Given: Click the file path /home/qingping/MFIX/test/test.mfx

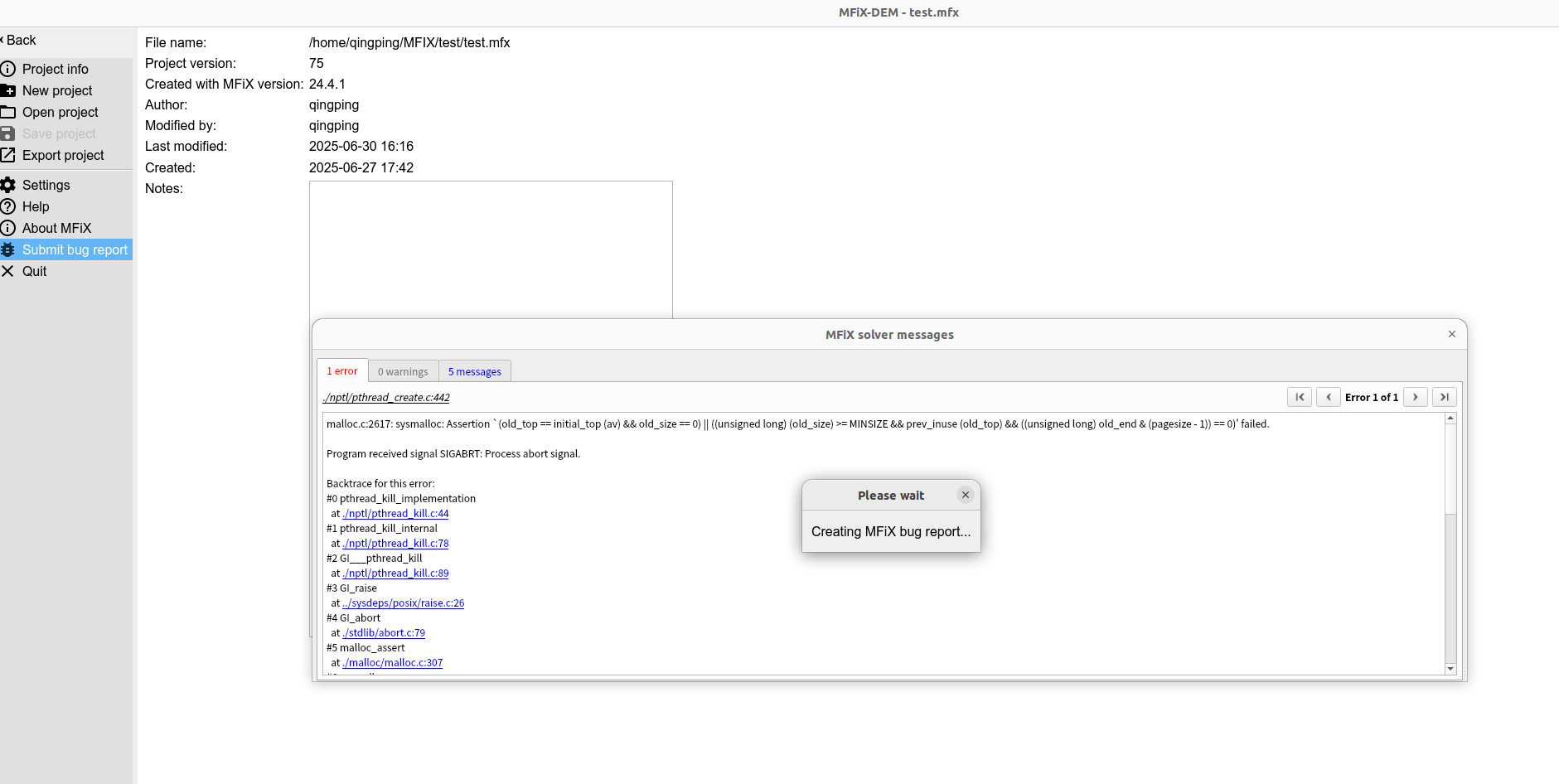Looking at the screenshot, I should [409, 42].
